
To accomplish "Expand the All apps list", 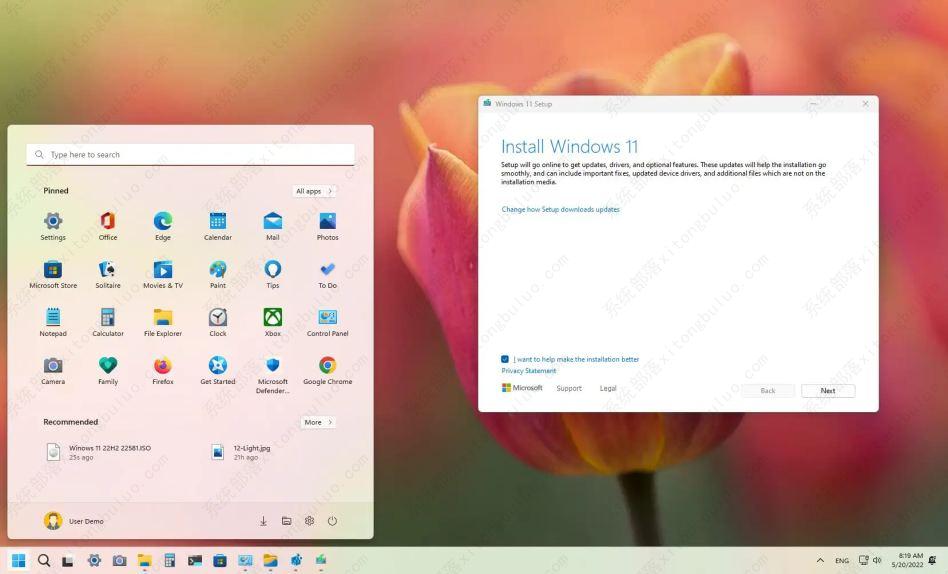I will [314, 191].
